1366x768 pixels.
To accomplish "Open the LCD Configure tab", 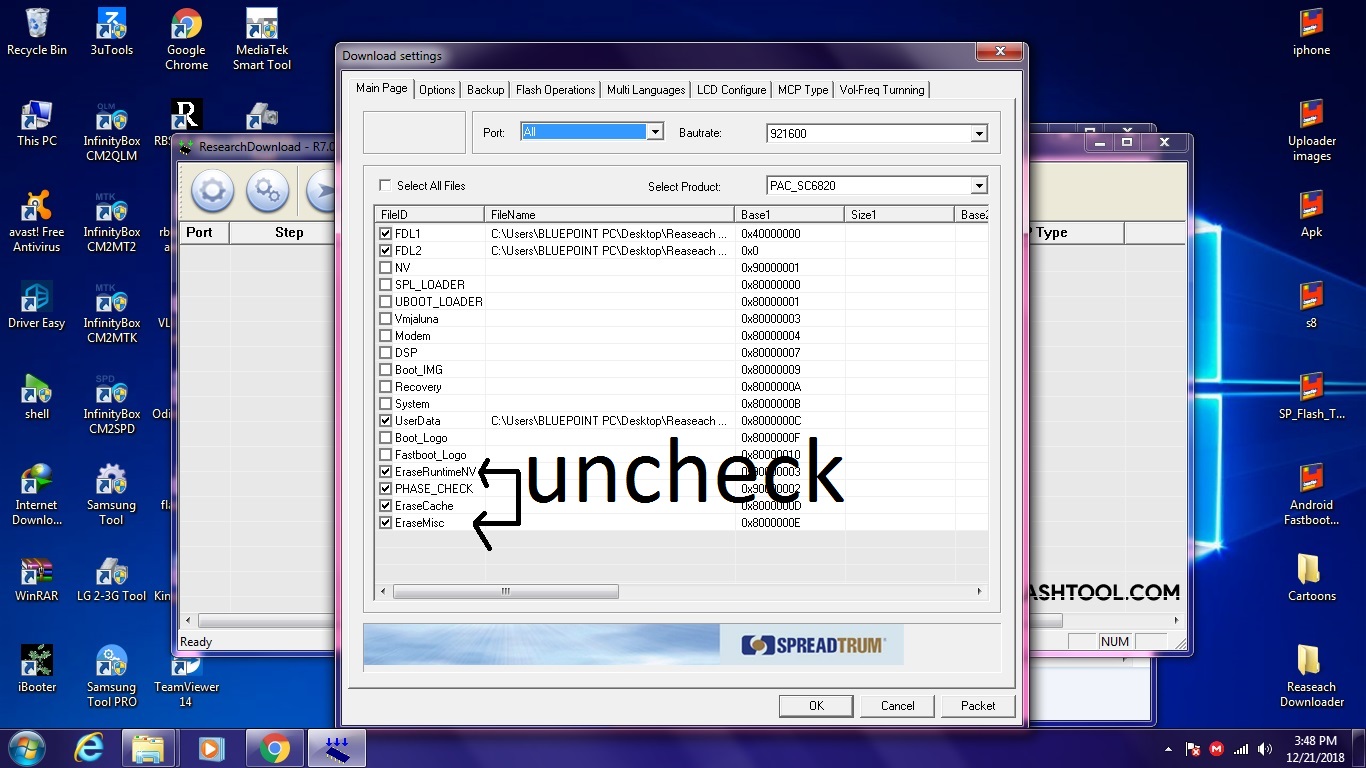I will point(731,90).
